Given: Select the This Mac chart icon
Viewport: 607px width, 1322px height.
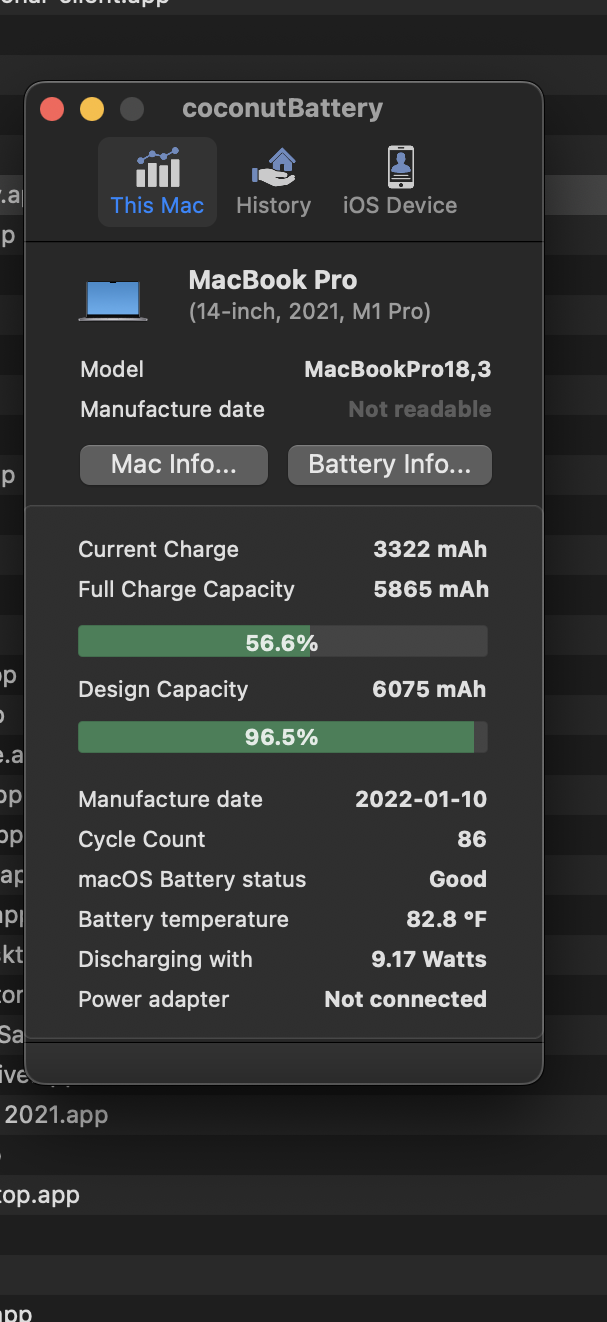Looking at the screenshot, I should tap(157, 168).
